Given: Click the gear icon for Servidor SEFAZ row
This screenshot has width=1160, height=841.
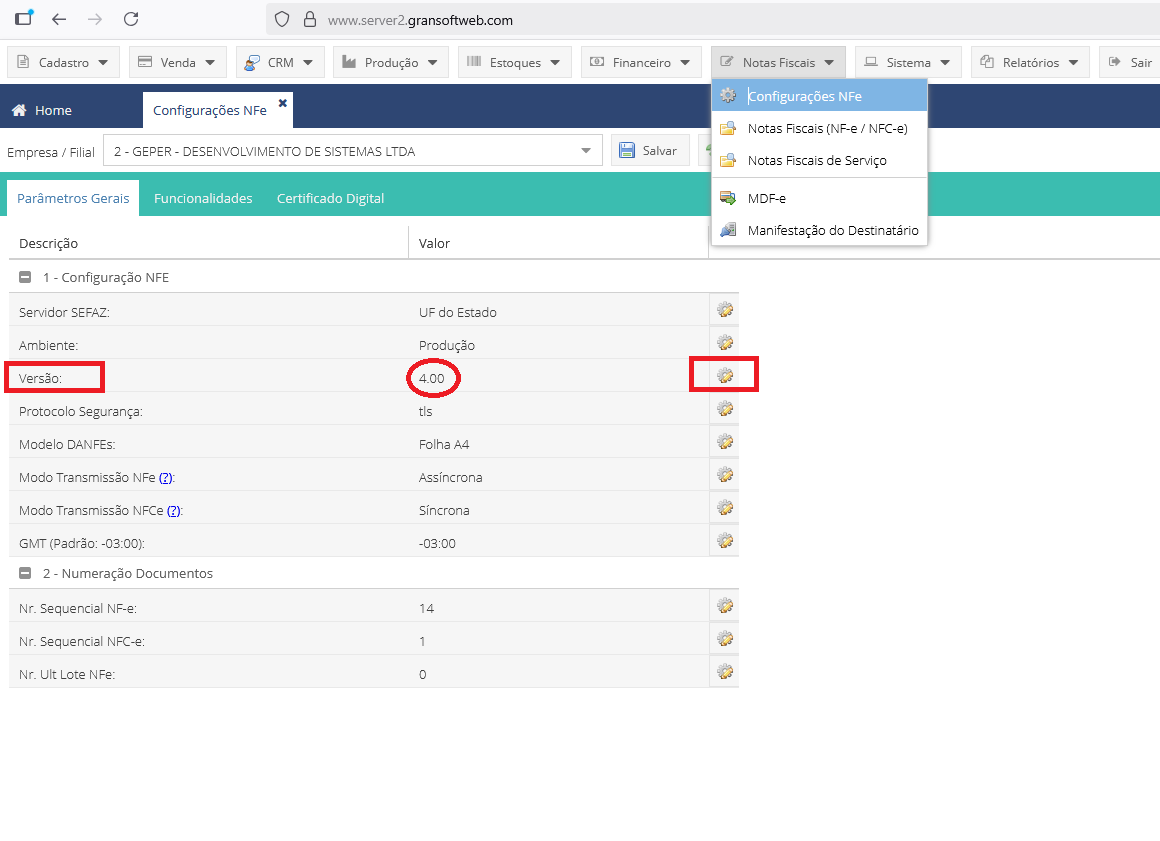Looking at the screenshot, I should pyautogui.click(x=725, y=310).
